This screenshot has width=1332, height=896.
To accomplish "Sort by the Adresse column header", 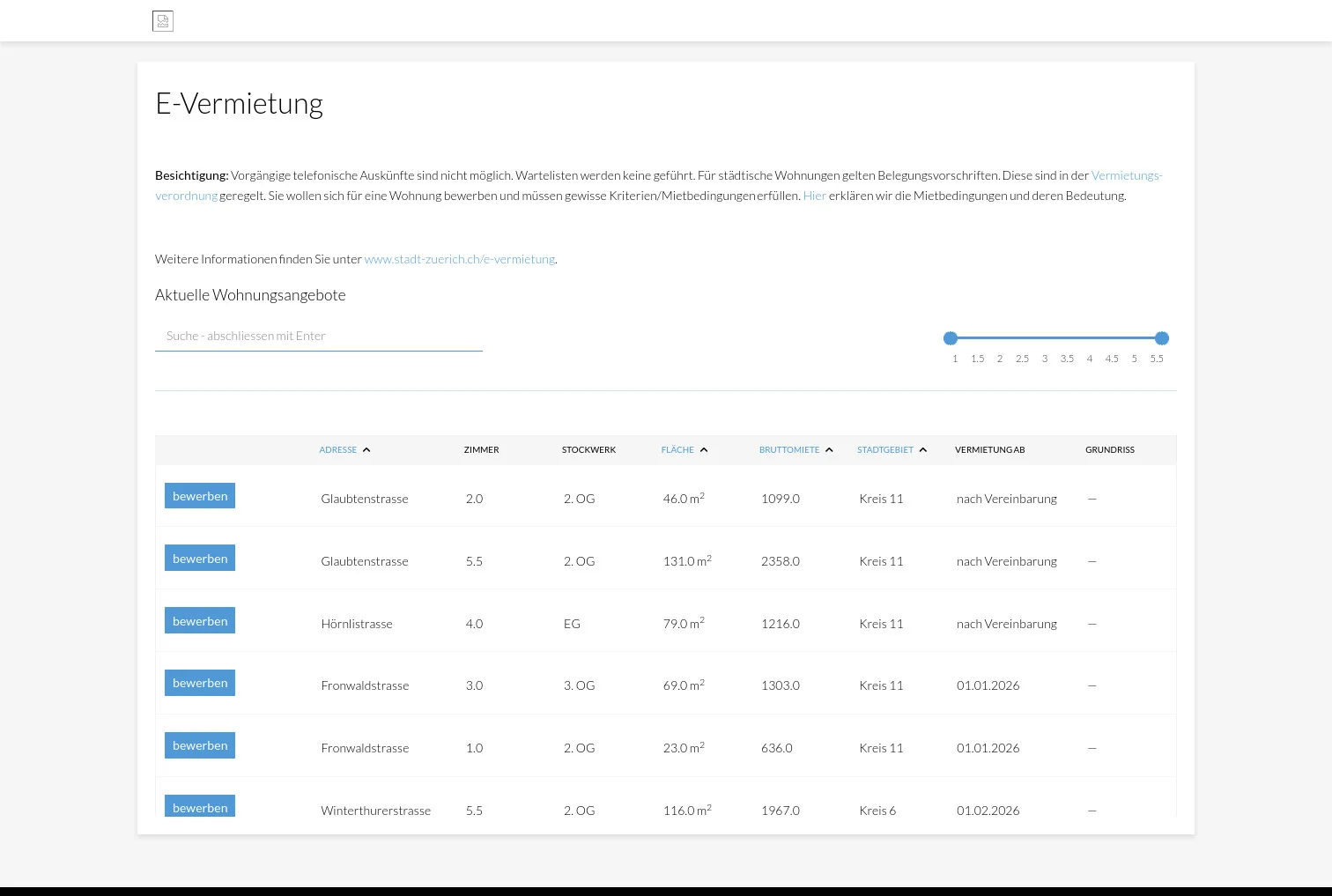I will click(x=337, y=450).
